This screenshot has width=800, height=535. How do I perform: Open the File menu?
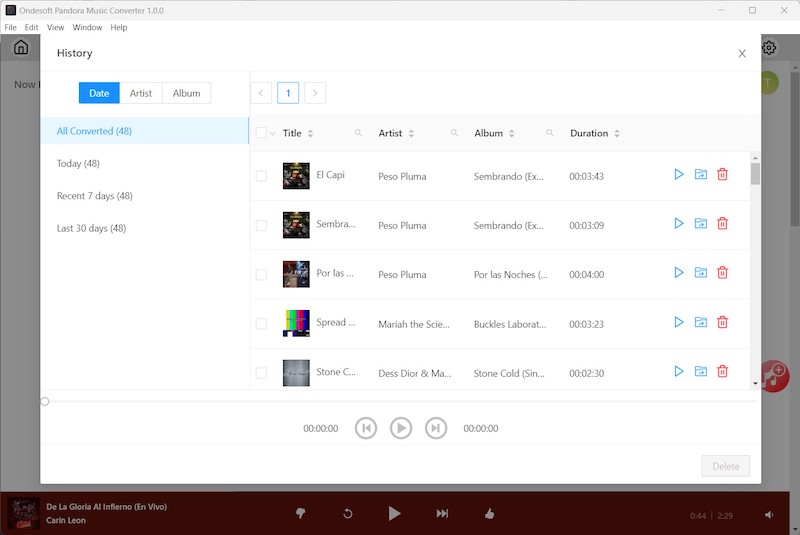[11, 28]
